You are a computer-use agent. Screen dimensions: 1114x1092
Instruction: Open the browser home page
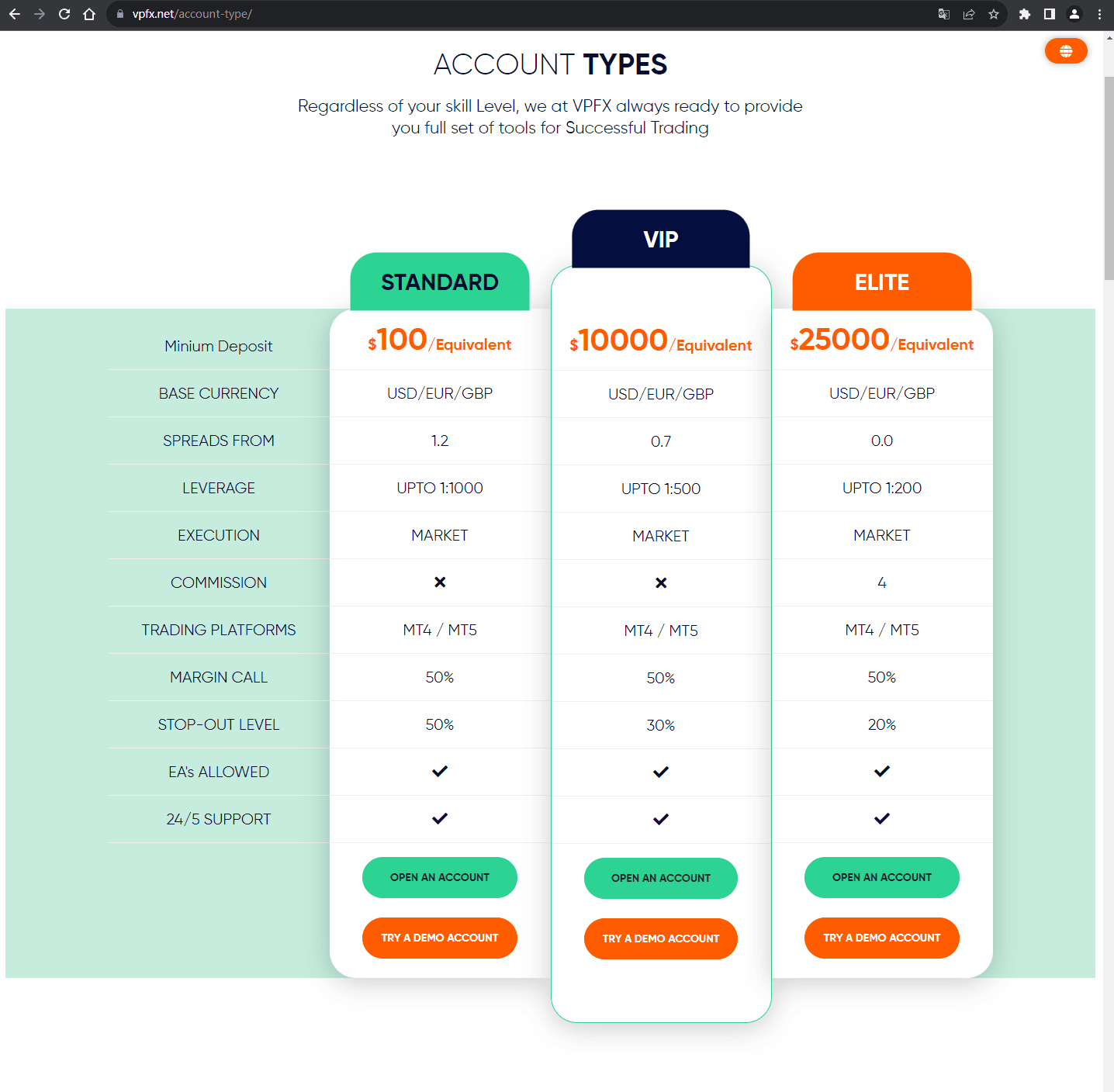[89, 14]
